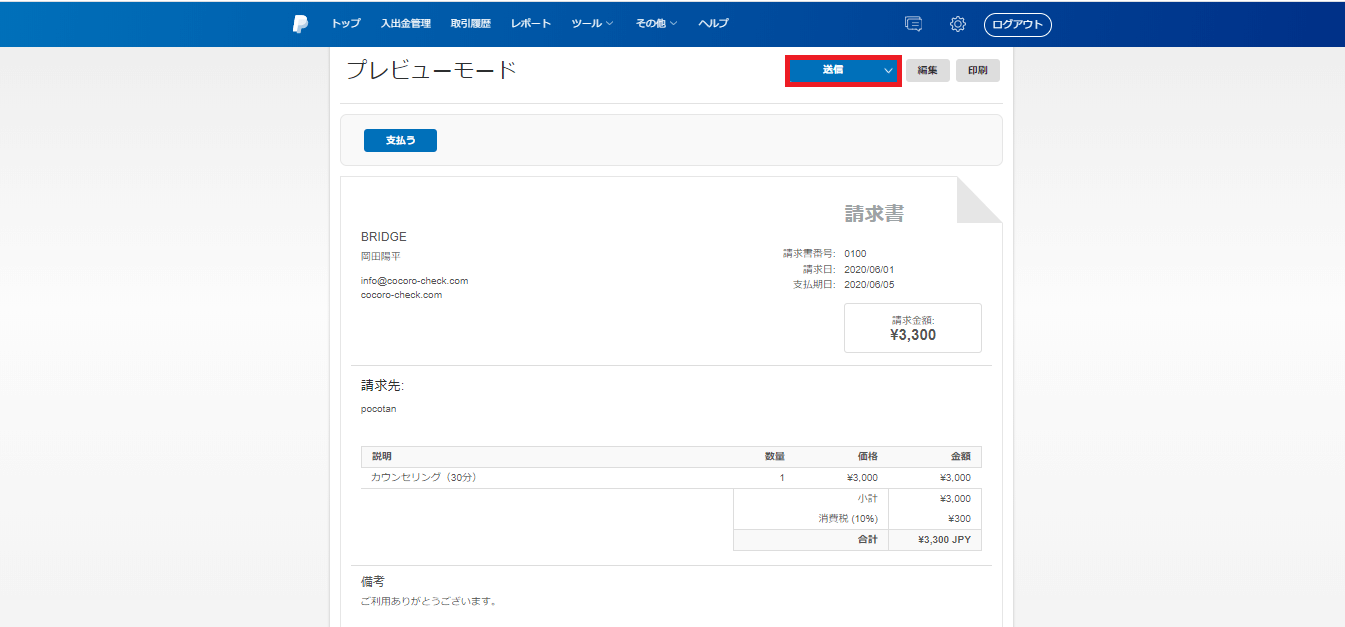
Task: Open 入出金管理 in navigation bar
Action: tap(406, 24)
